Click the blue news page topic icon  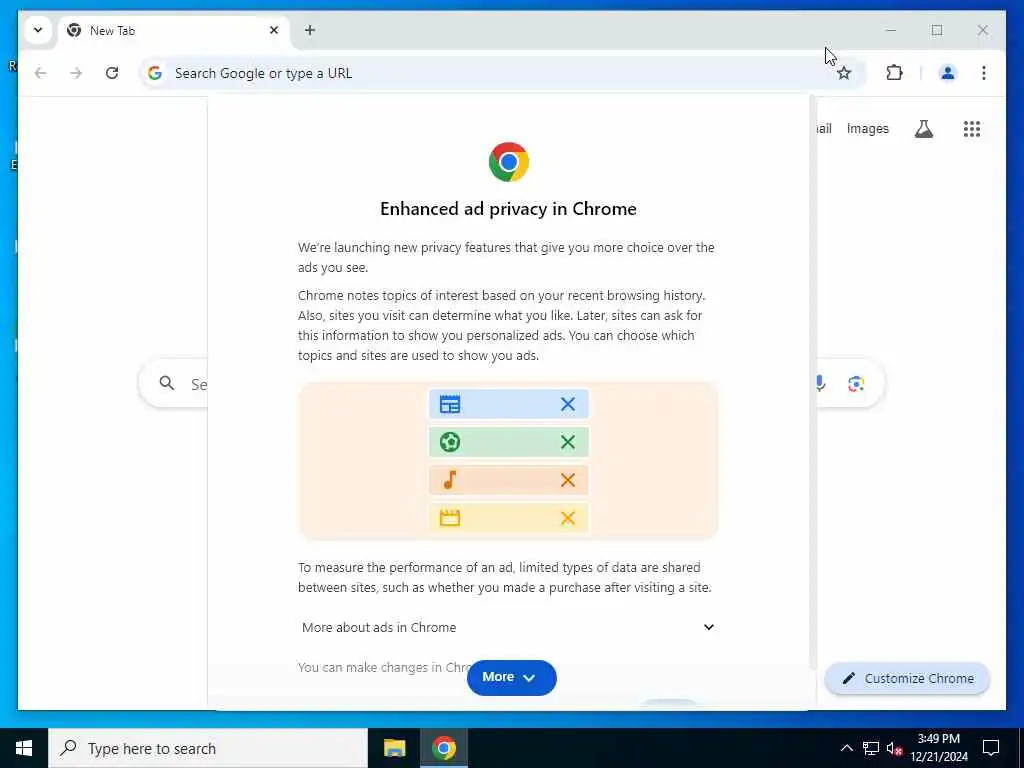pos(450,404)
